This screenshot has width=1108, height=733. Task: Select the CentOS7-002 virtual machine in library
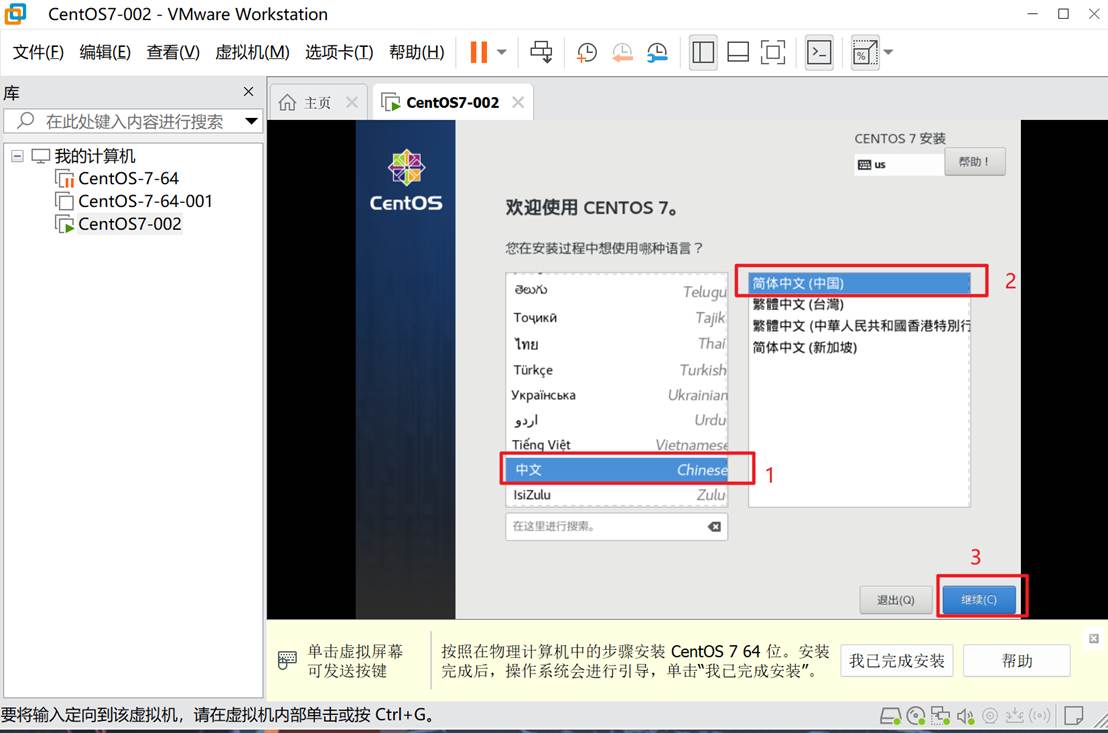click(x=129, y=223)
